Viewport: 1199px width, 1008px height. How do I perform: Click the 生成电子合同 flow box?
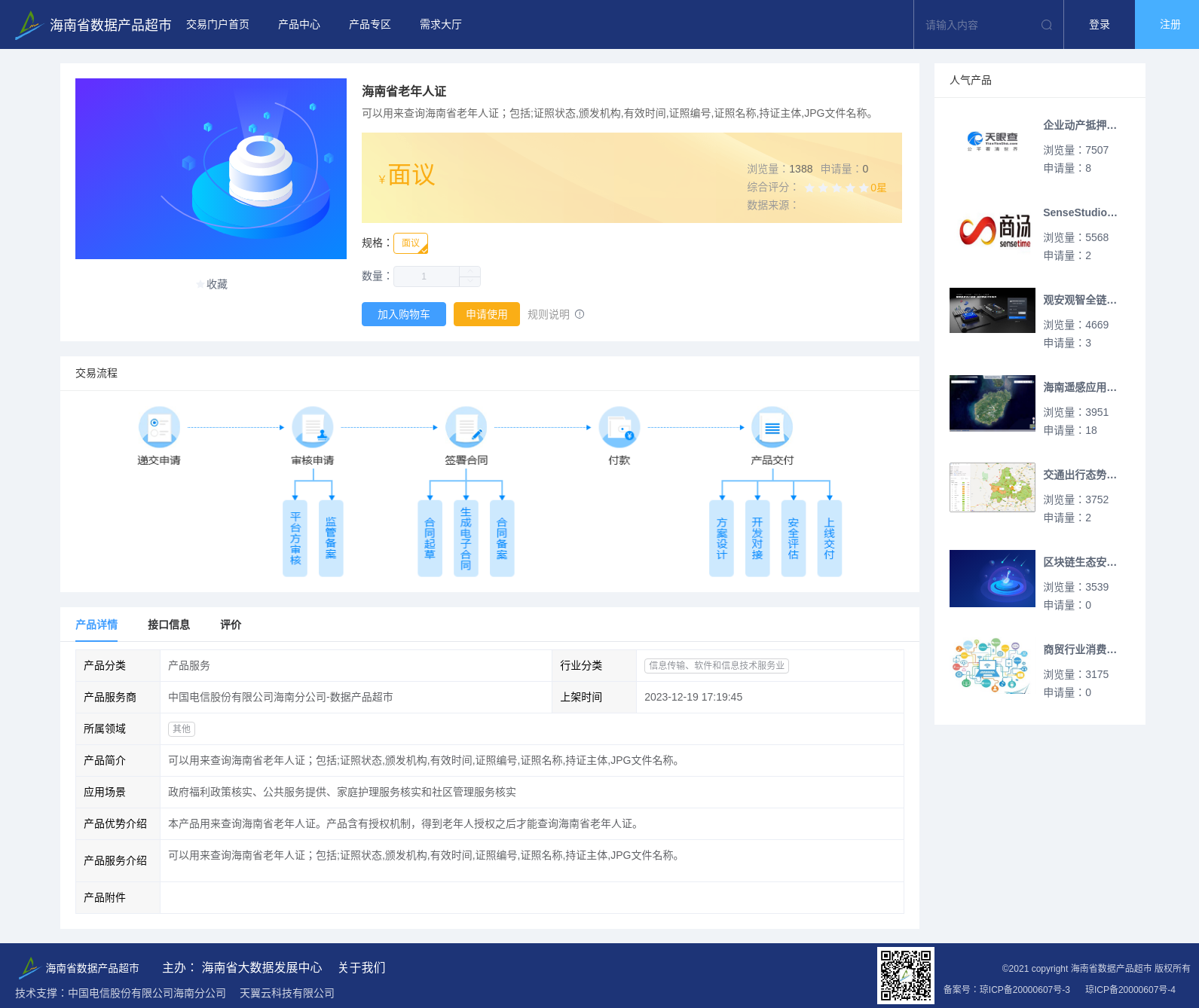(466, 538)
